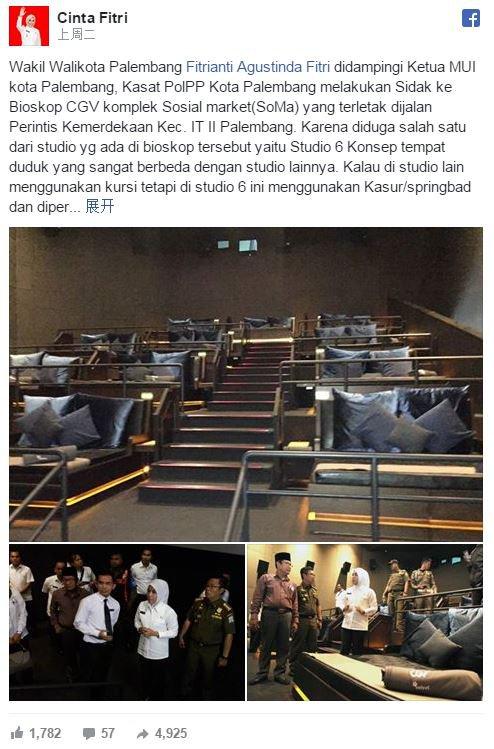This screenshot has width=494, height=749.
Task: View the 4,925 shares count
Action: [171, 733]
